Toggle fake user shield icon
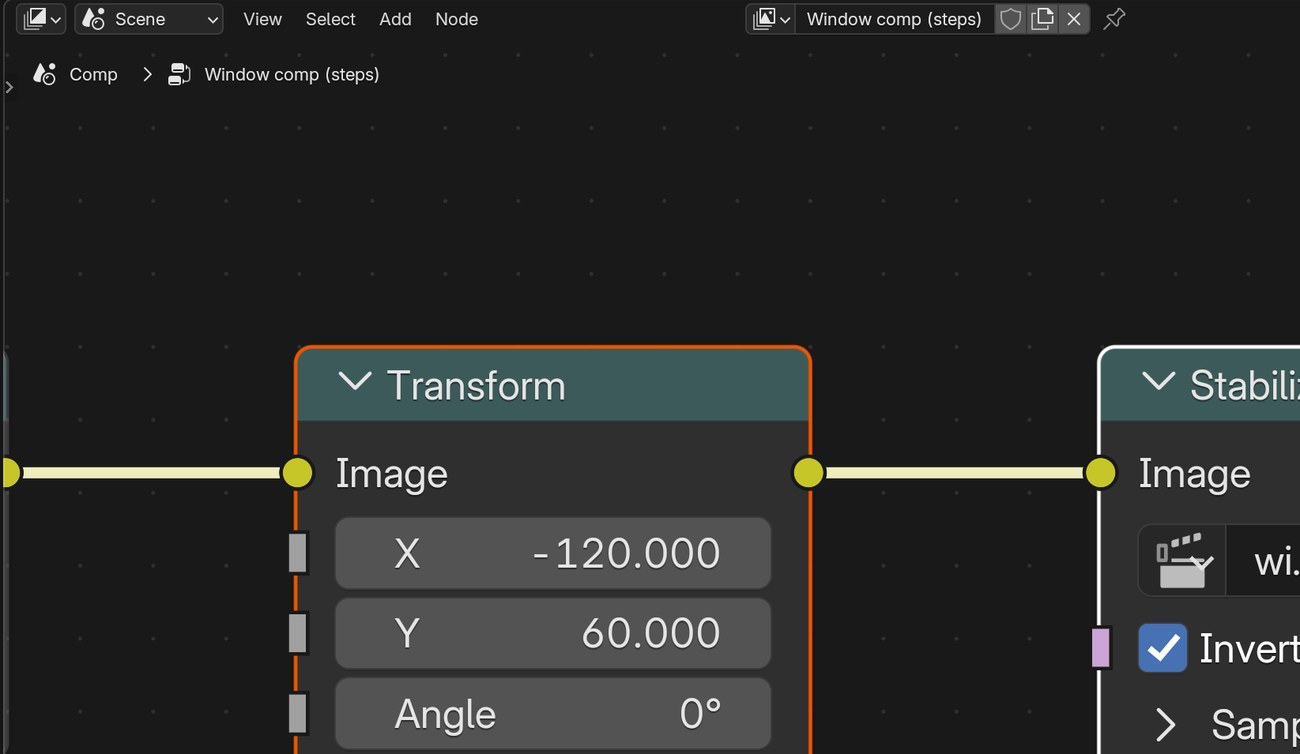The image size is (1300, 754). 1010,19
